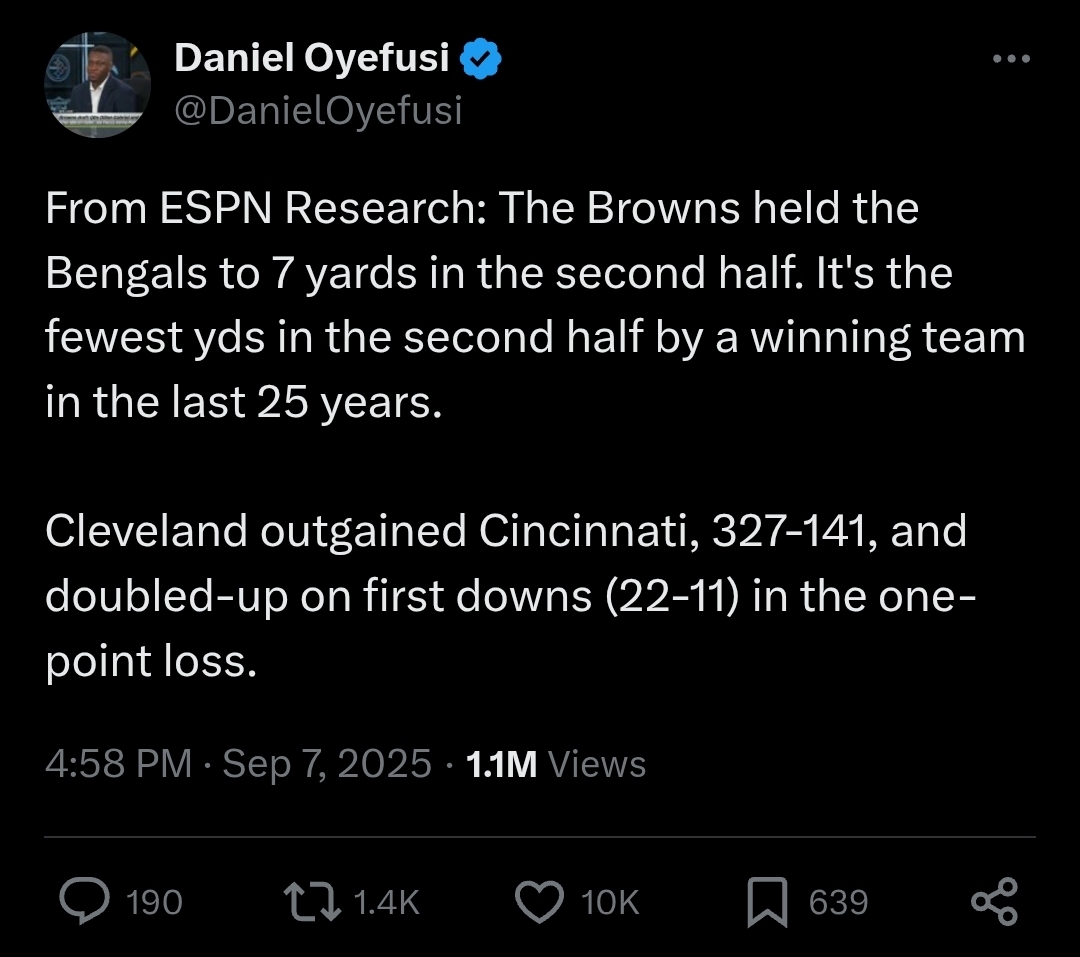
Task: Click the Cleveland outgained Cincinnati paragraph
Action: [x=510, y=596]
